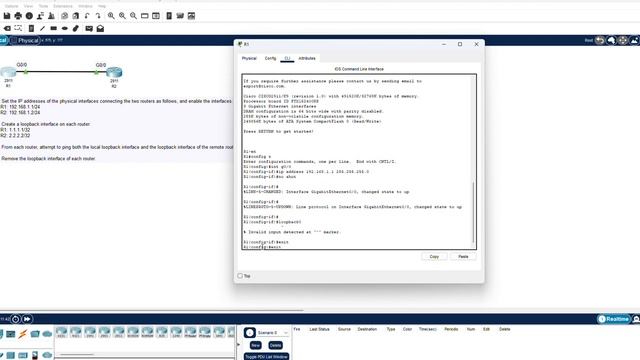Screen dimensions: 640x360
Task: Click the Zoom Reset magnifier icon
Action: tap(122, 16)
